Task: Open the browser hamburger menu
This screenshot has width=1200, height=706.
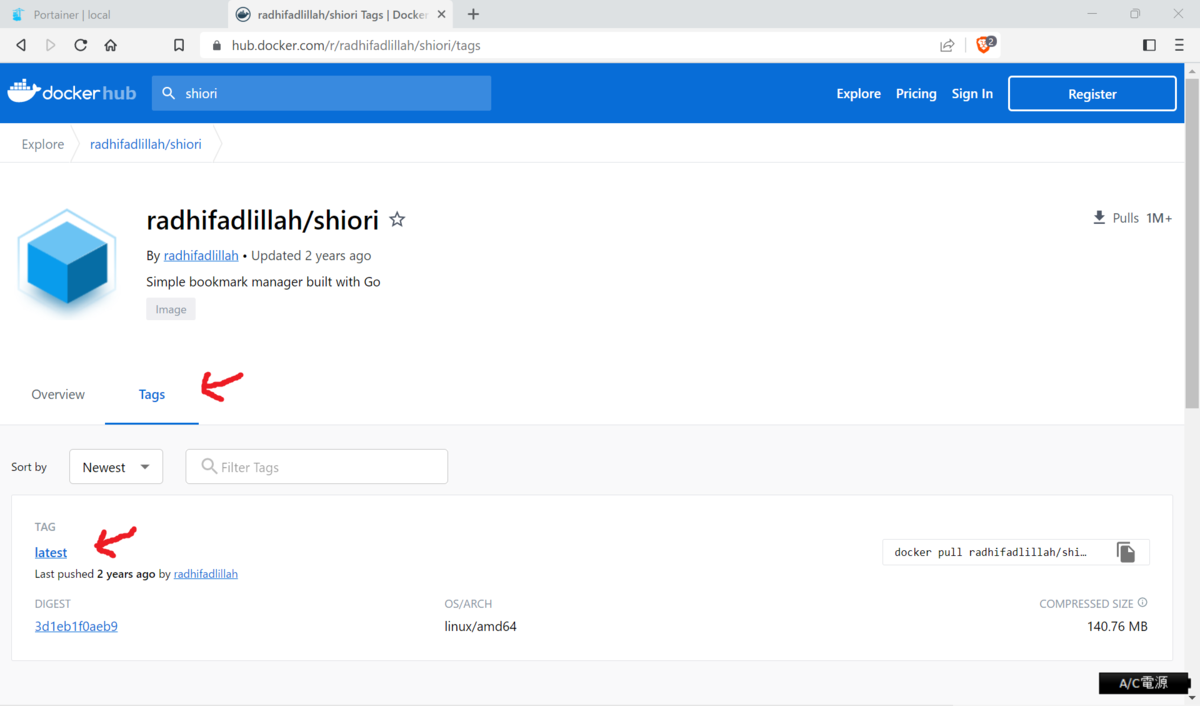Action: click(1179, 45)
